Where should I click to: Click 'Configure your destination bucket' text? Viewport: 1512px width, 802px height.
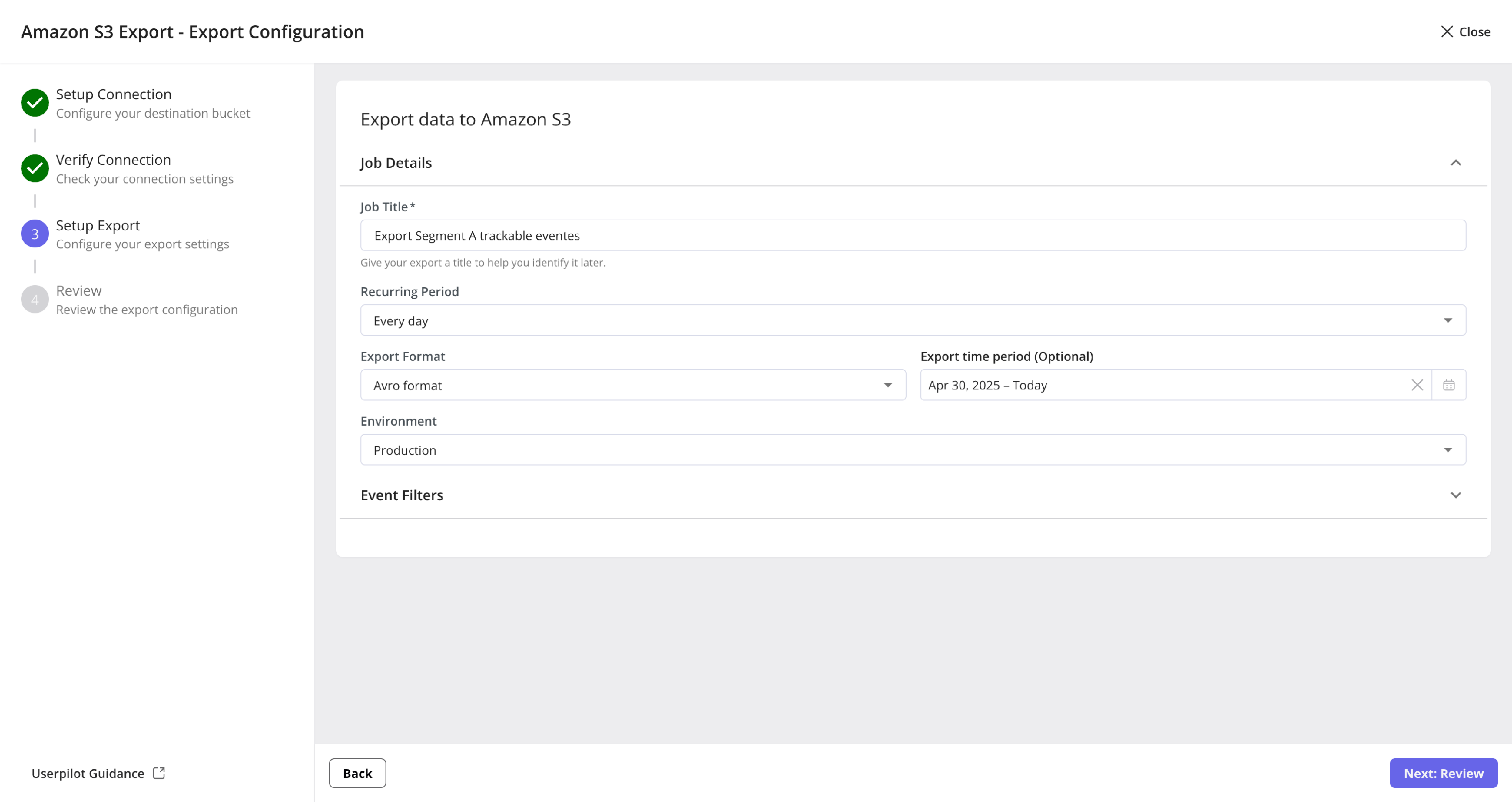coord(153,113)
